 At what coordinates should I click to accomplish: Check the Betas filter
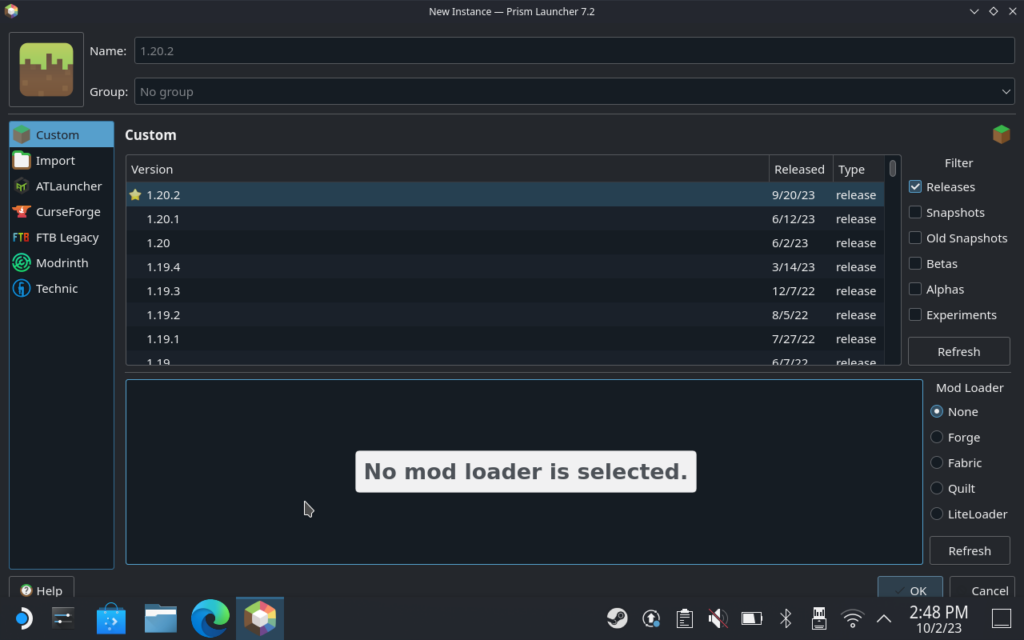point(915,263)
